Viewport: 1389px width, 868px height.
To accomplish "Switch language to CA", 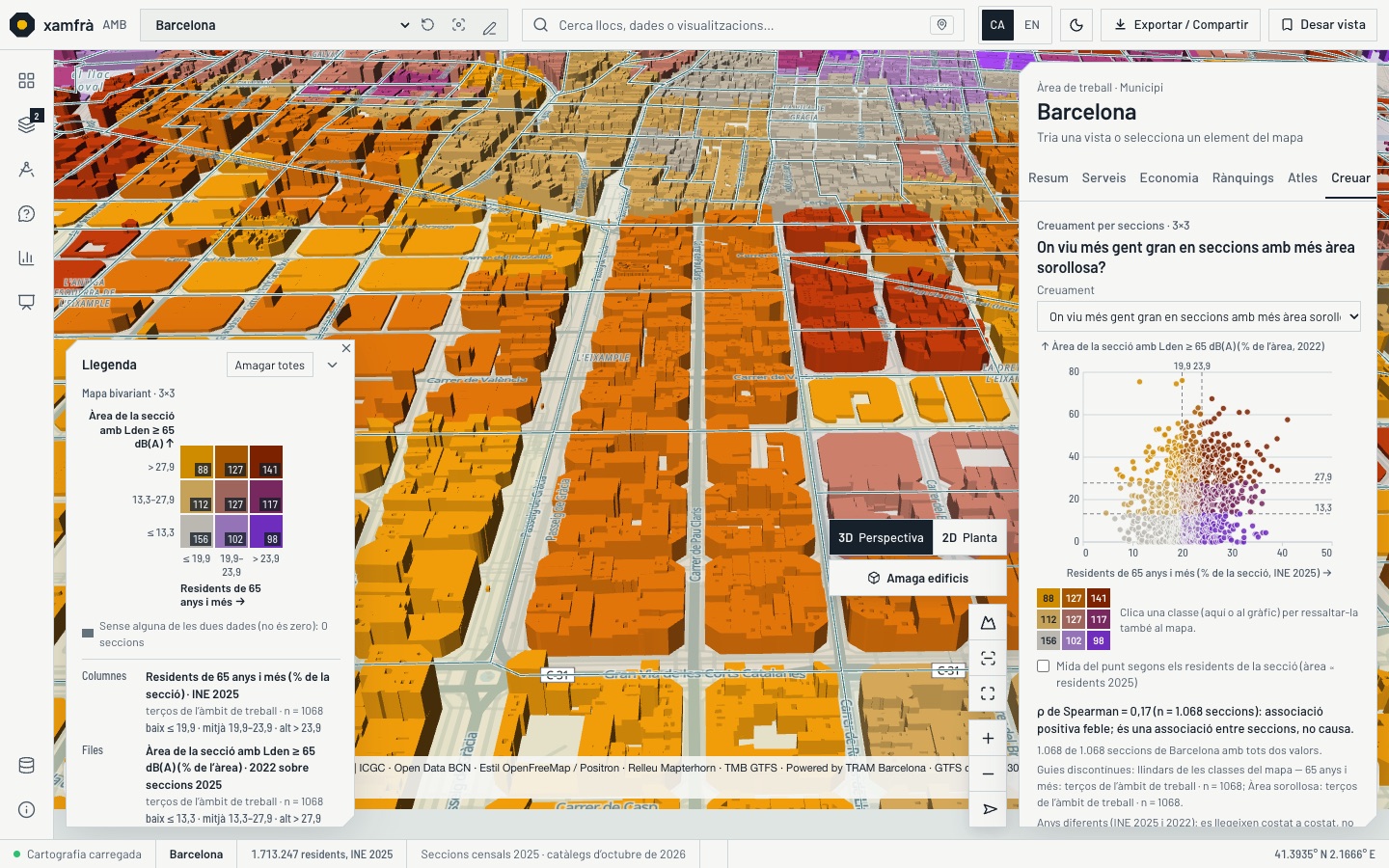I will 997,25.
